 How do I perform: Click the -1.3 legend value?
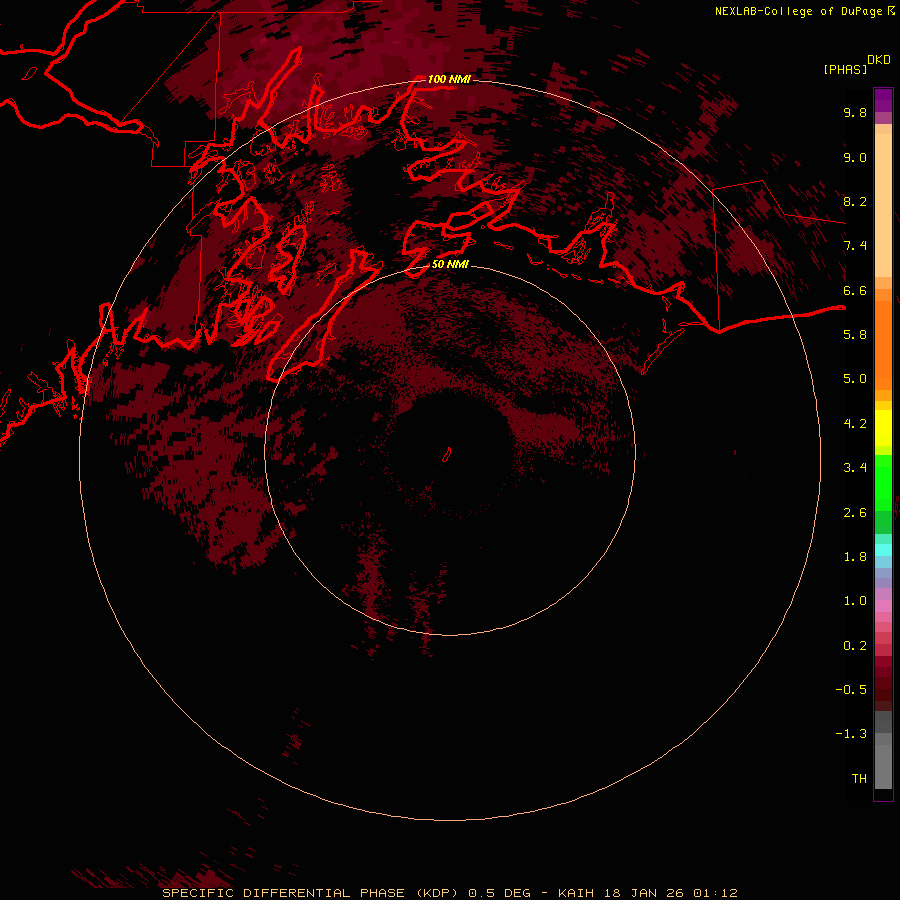851,734
